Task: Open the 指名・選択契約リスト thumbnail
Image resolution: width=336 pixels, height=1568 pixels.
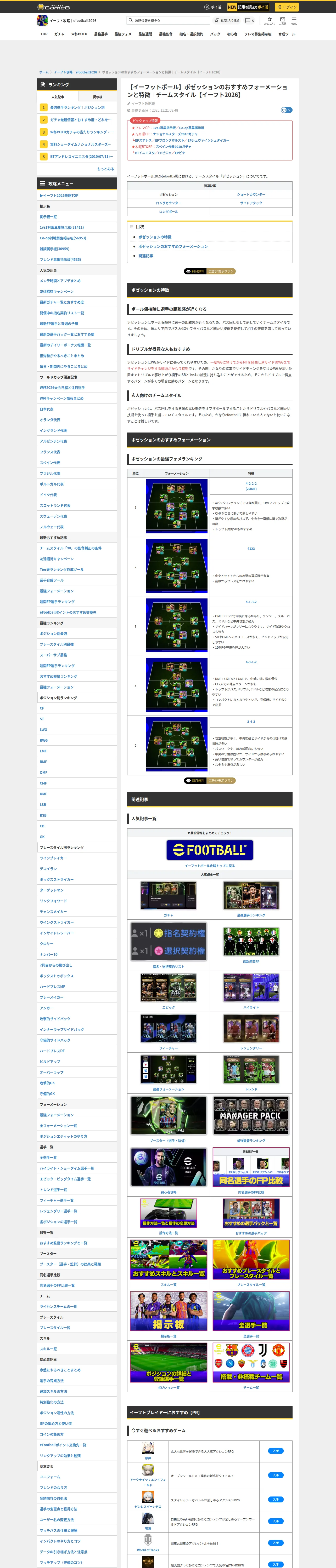Action: point(168,942)
